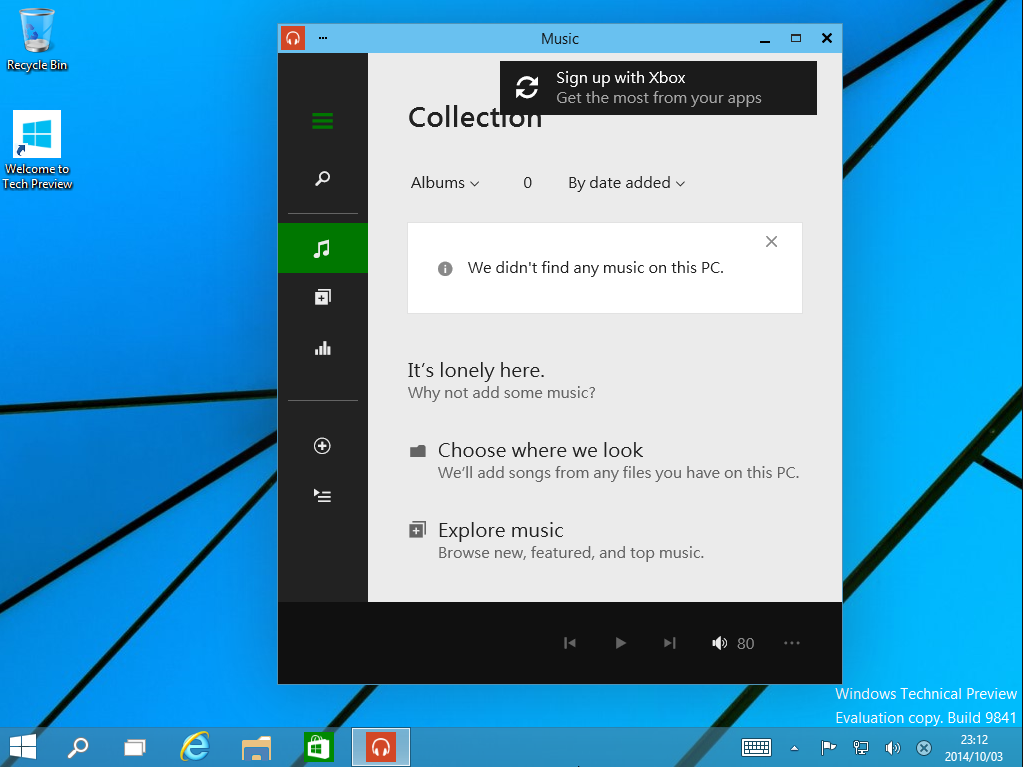
Task: Create new playlist with plus icon
Action: coord(322,445)
